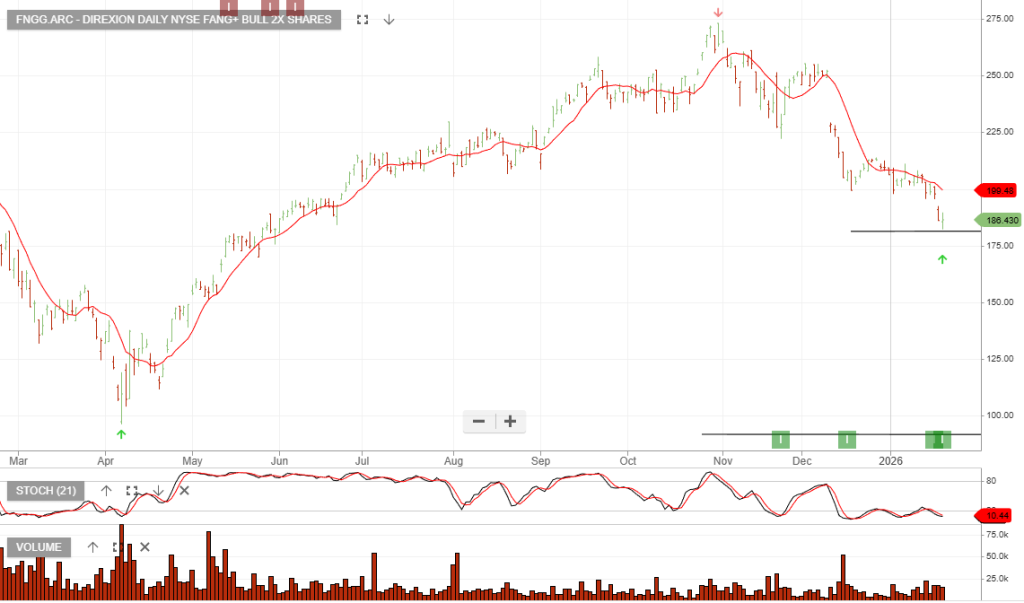Viewport: 1024px width, 603px height.
Task: Zoom in using the plus button
Action: click(x=510, y=421)
